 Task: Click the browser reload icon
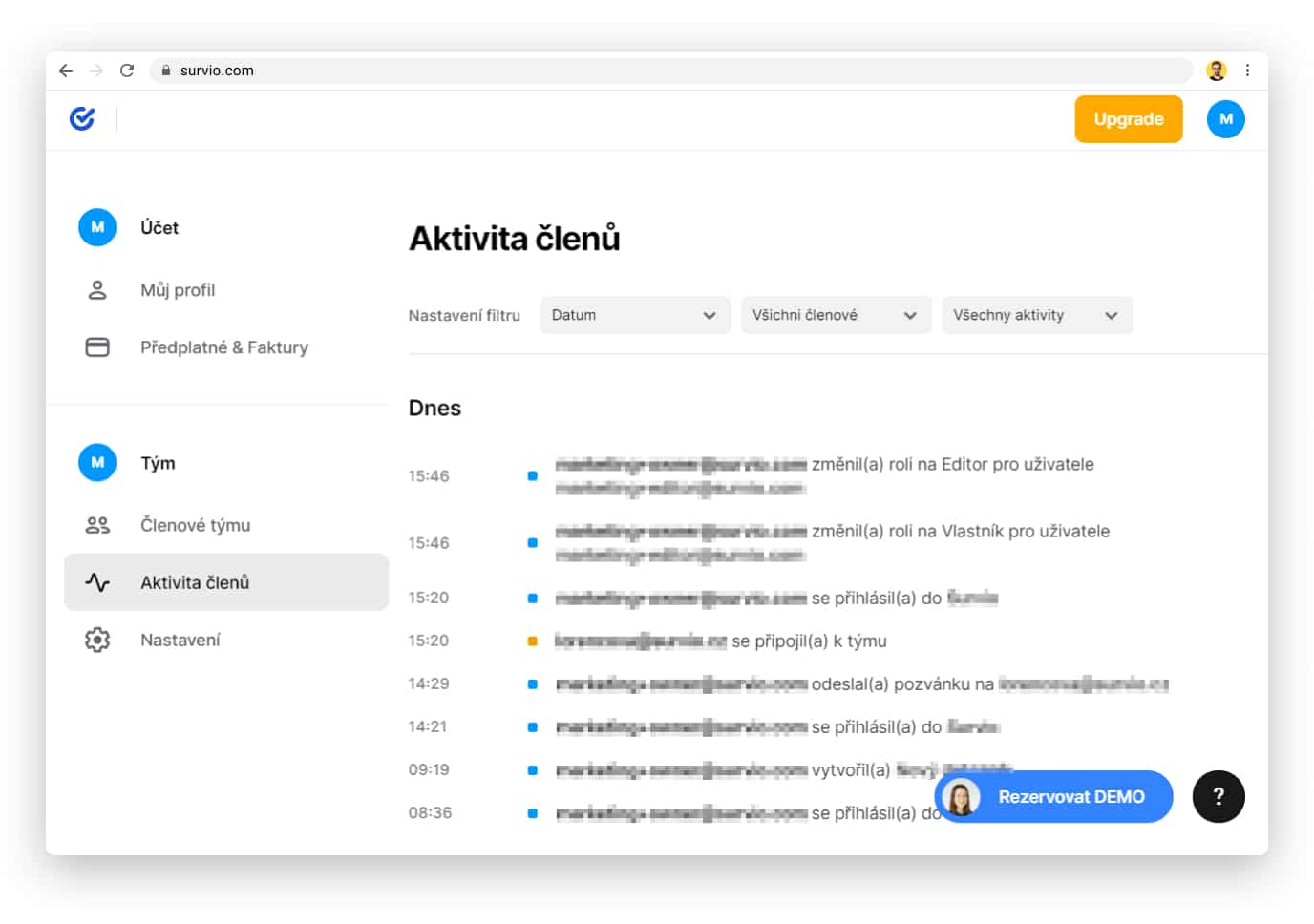[127, 71]
